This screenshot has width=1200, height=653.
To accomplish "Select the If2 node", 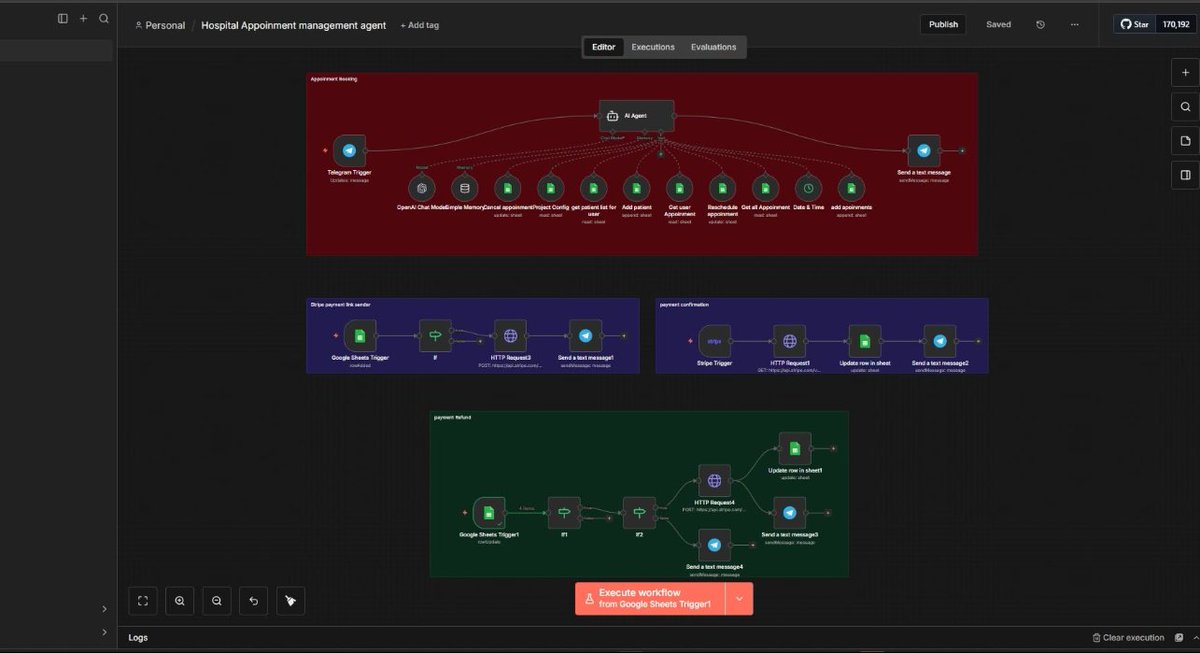I will point(639,513).
